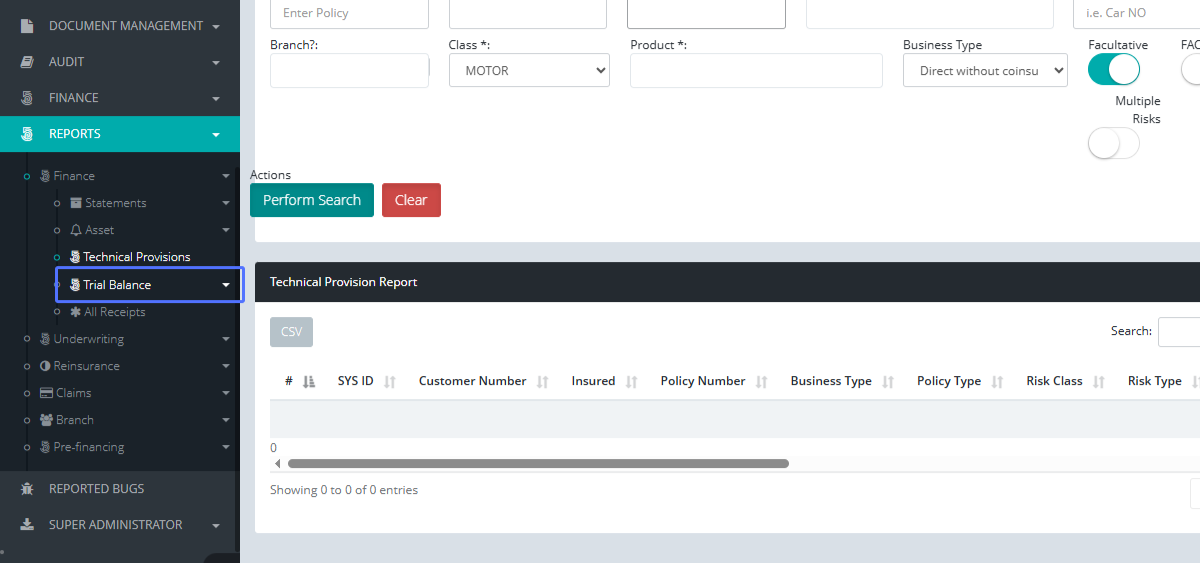Viewport: 1200px width, 563px height.
Task: Expand the Trial Balance submenu arrow
Action: (226, 285)
